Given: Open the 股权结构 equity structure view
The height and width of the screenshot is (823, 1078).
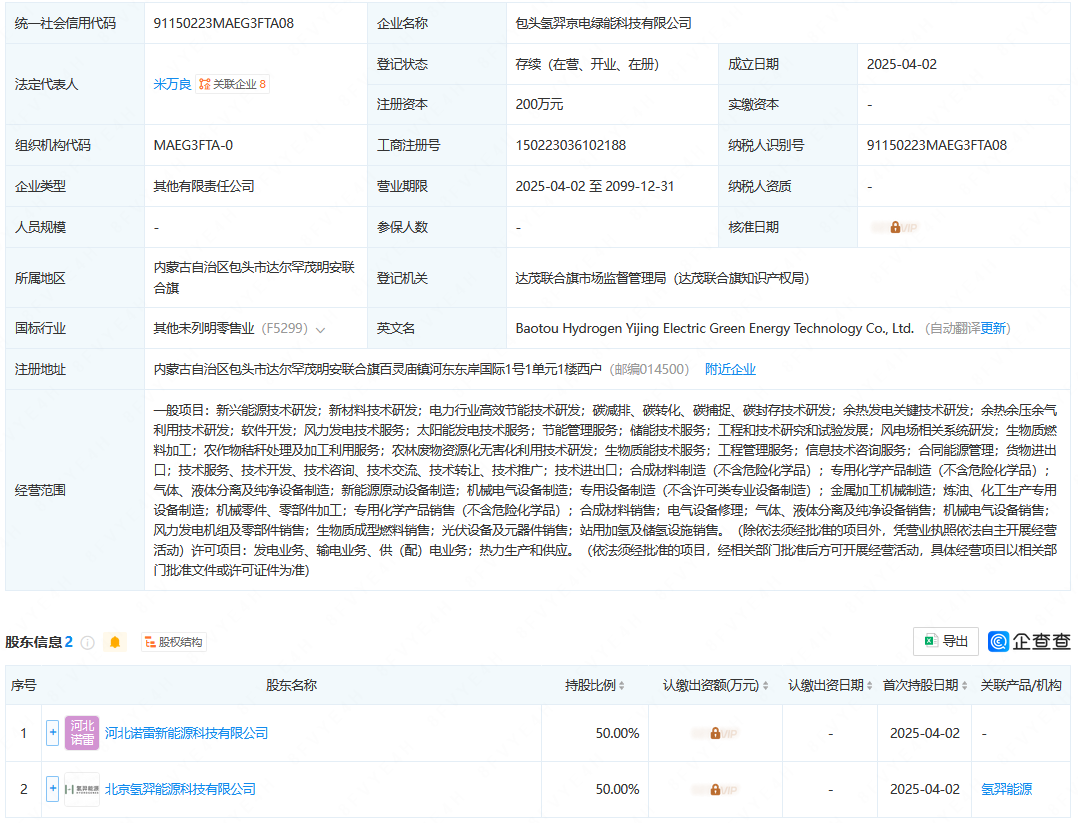Looking at the screenshot, I should (173, 642).
